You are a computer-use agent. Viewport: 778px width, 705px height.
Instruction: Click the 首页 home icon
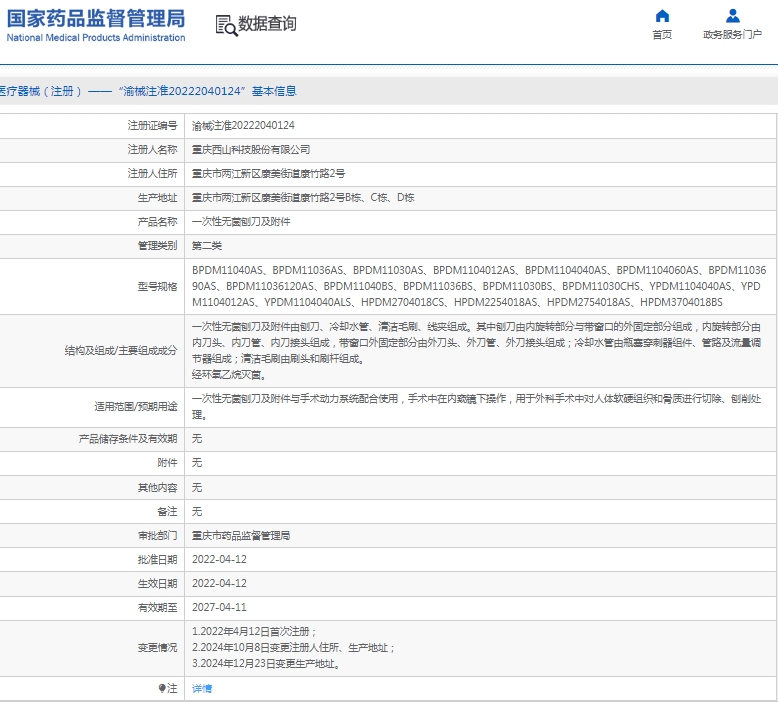pyautogui.click(x=662, y=16)
